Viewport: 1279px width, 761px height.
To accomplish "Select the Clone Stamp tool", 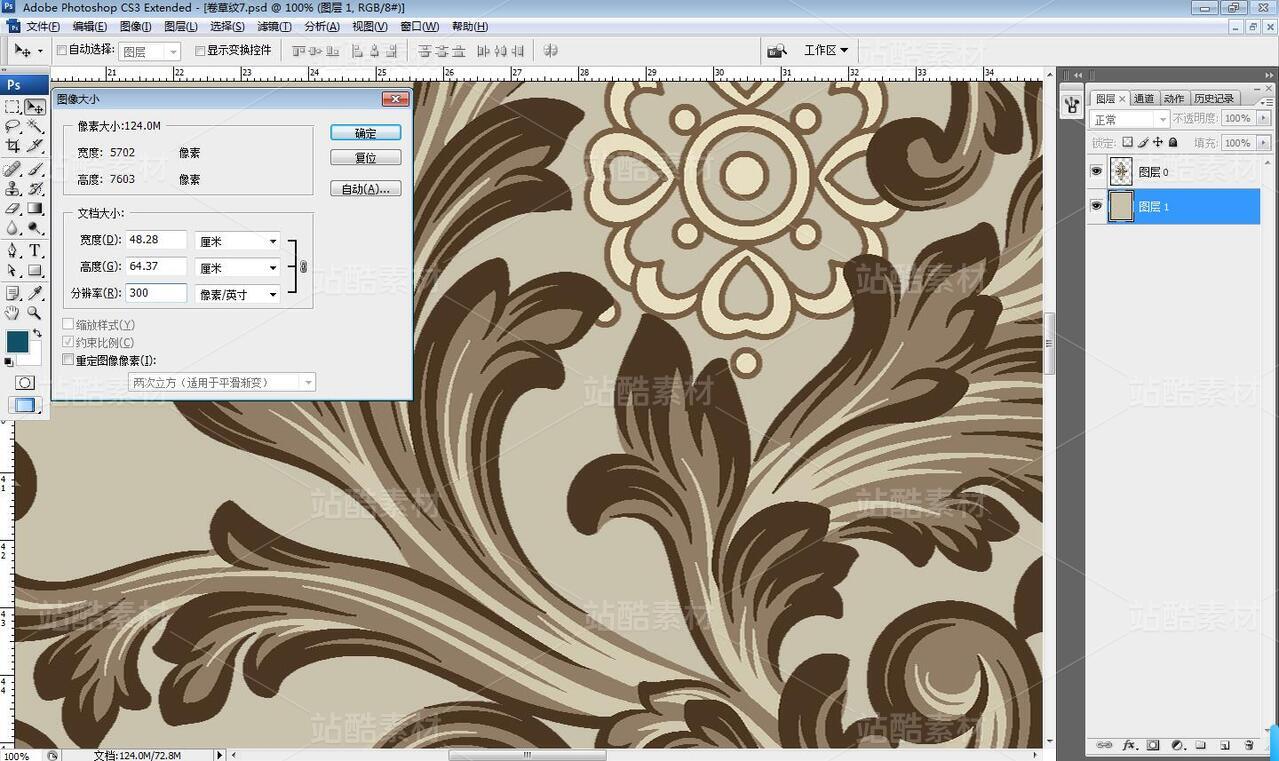I will coord(13,188).
